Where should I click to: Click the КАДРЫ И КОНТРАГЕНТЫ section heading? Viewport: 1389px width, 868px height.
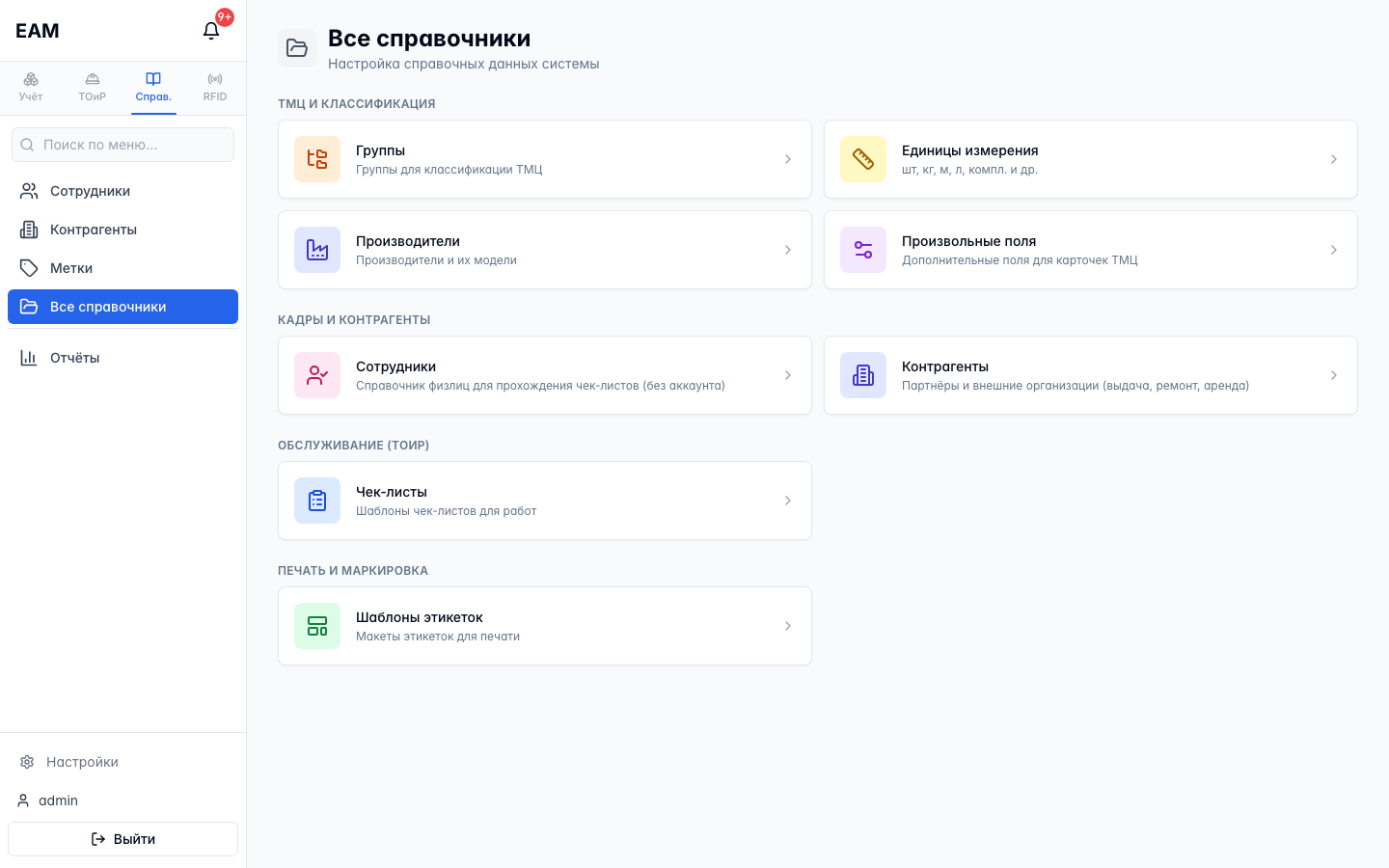(x=354, y=320)
